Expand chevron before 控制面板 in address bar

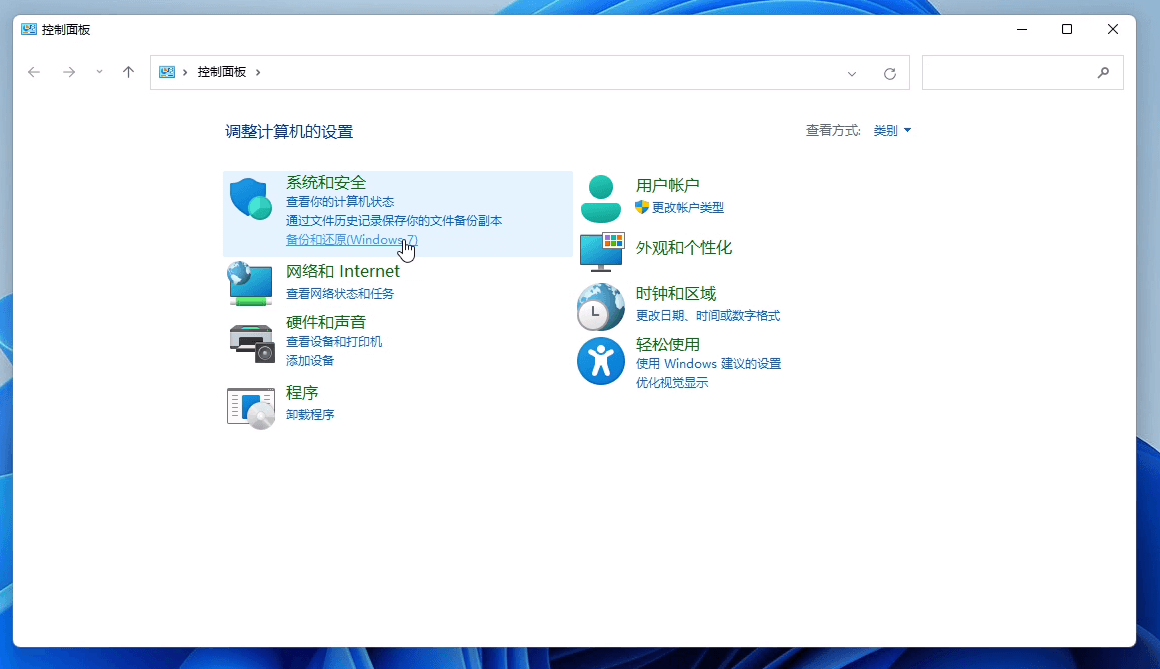185,72
